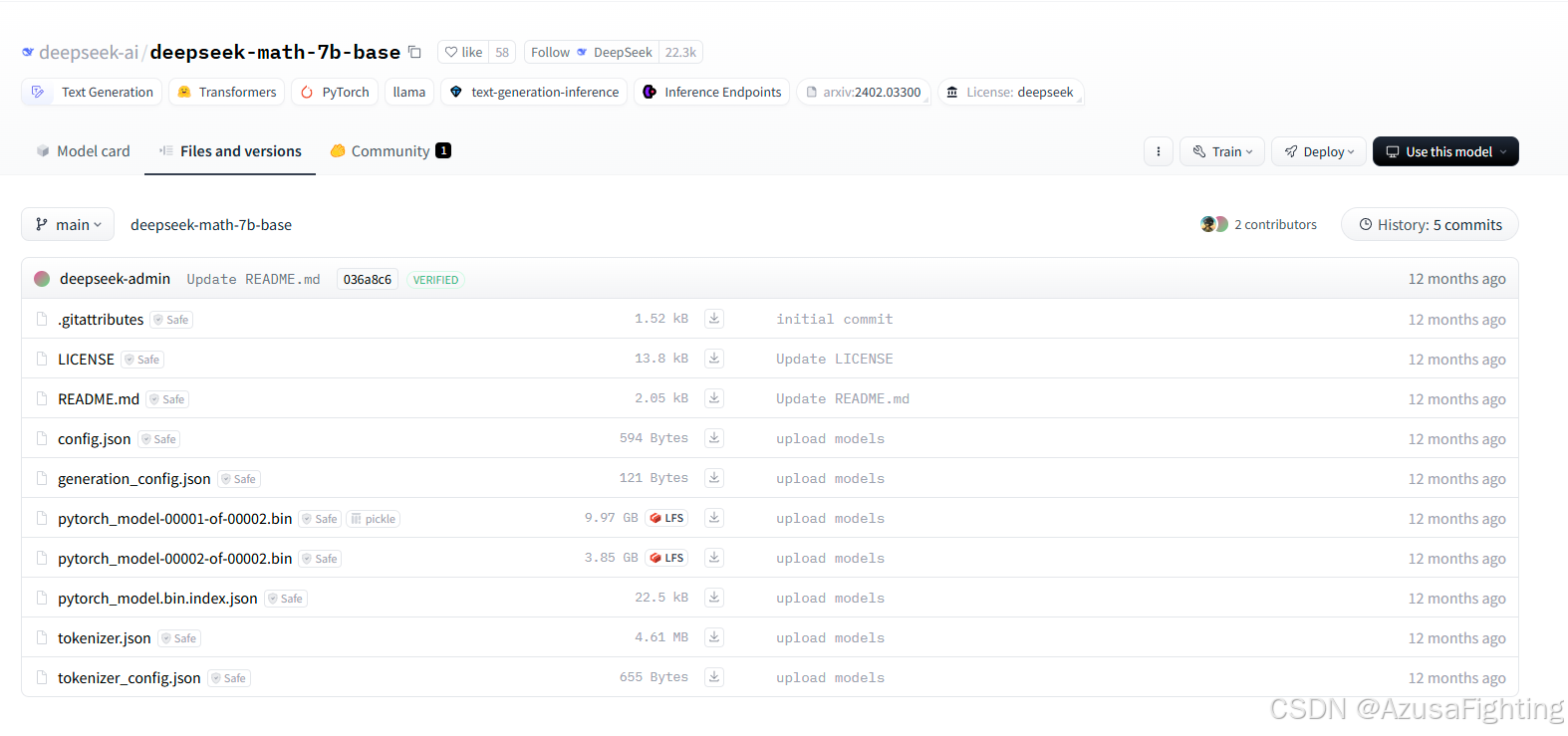
Task: Open the three-dot more options menu
Action: pos(1158,151)
